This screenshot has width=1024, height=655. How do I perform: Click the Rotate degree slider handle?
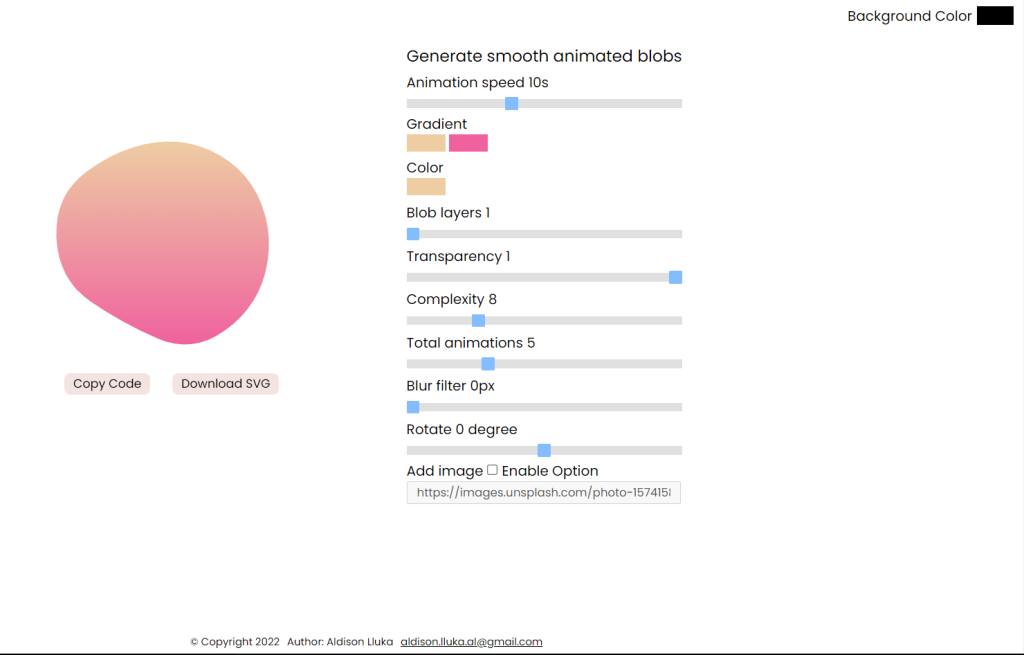pos(544,450)
